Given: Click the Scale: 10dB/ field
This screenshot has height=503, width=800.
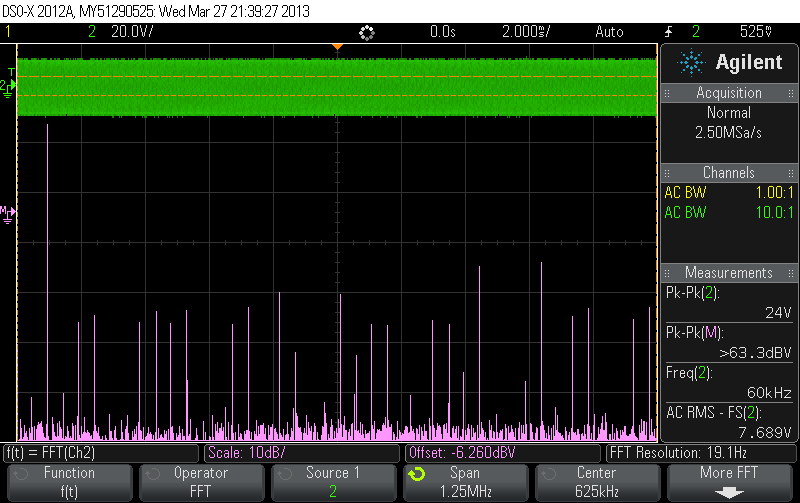Looking at the screenshot, I should pos(302,453).
